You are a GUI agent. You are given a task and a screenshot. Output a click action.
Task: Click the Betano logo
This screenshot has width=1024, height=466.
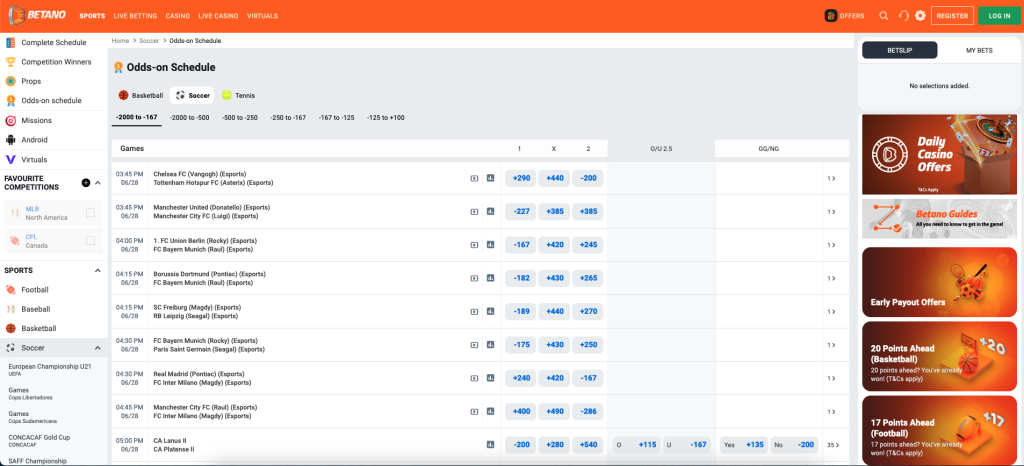click(38, 16)
